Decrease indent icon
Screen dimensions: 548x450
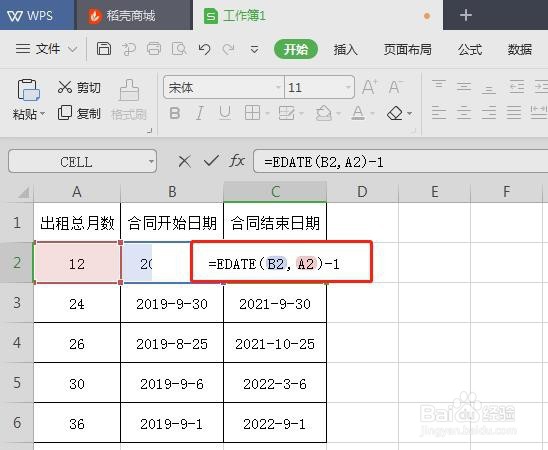tap(517, 86)
